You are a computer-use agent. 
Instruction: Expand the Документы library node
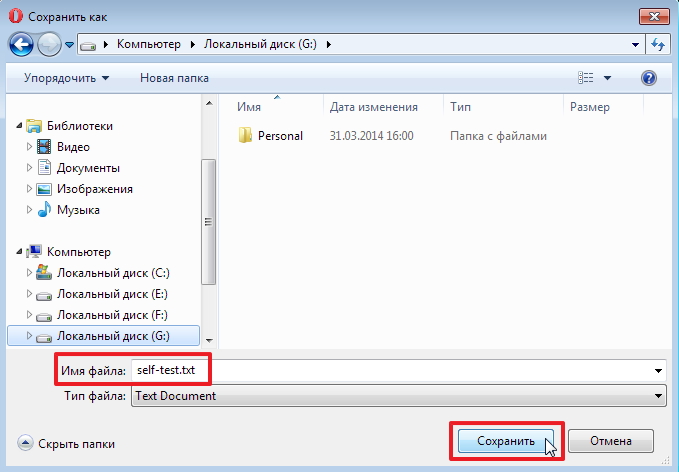(29, 168)
